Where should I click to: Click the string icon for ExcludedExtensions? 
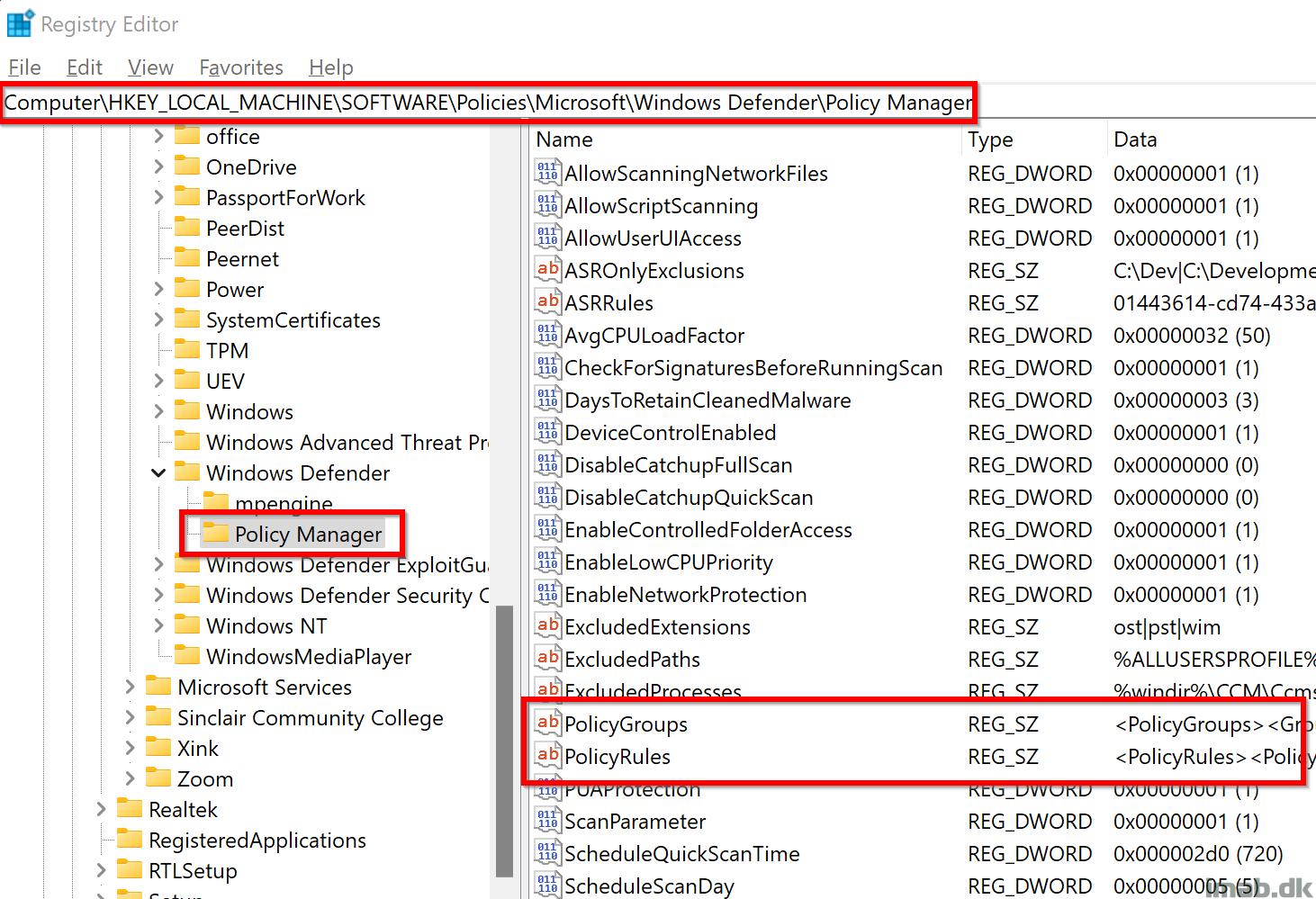[x=547, y=626]
